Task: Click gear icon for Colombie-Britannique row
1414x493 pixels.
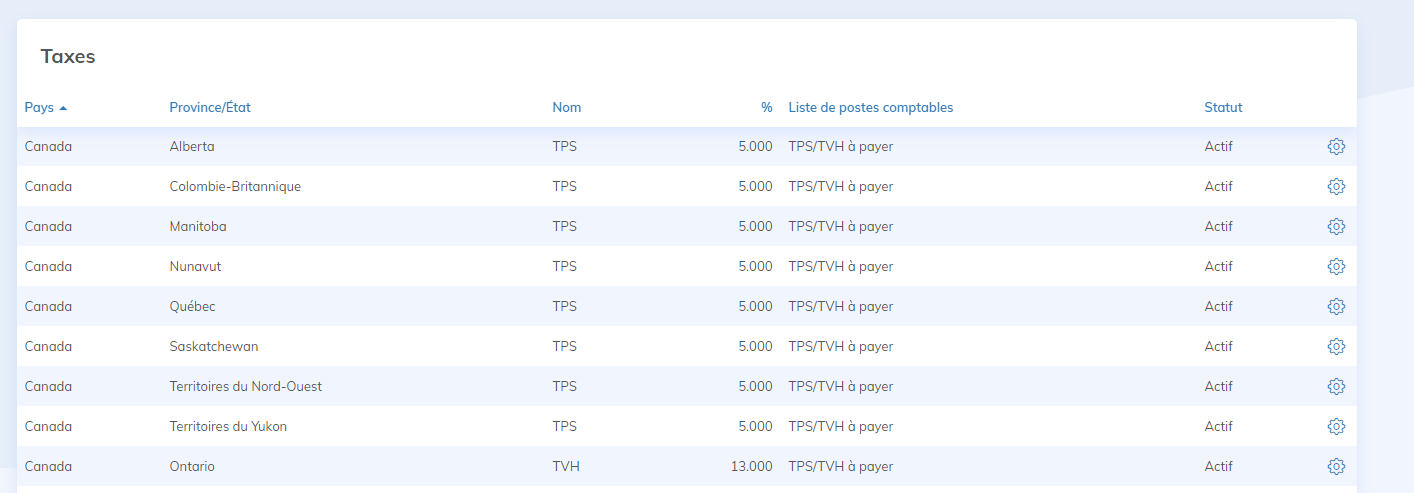Action: [1336, 187]
